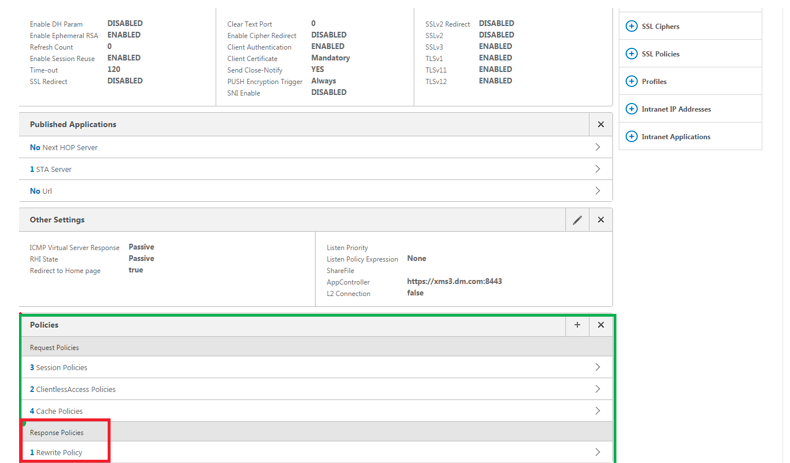This screenshot has width=790, height=463.
Task: Select the 4 Cache Policies entry
Action: click(x=56, y=411)
